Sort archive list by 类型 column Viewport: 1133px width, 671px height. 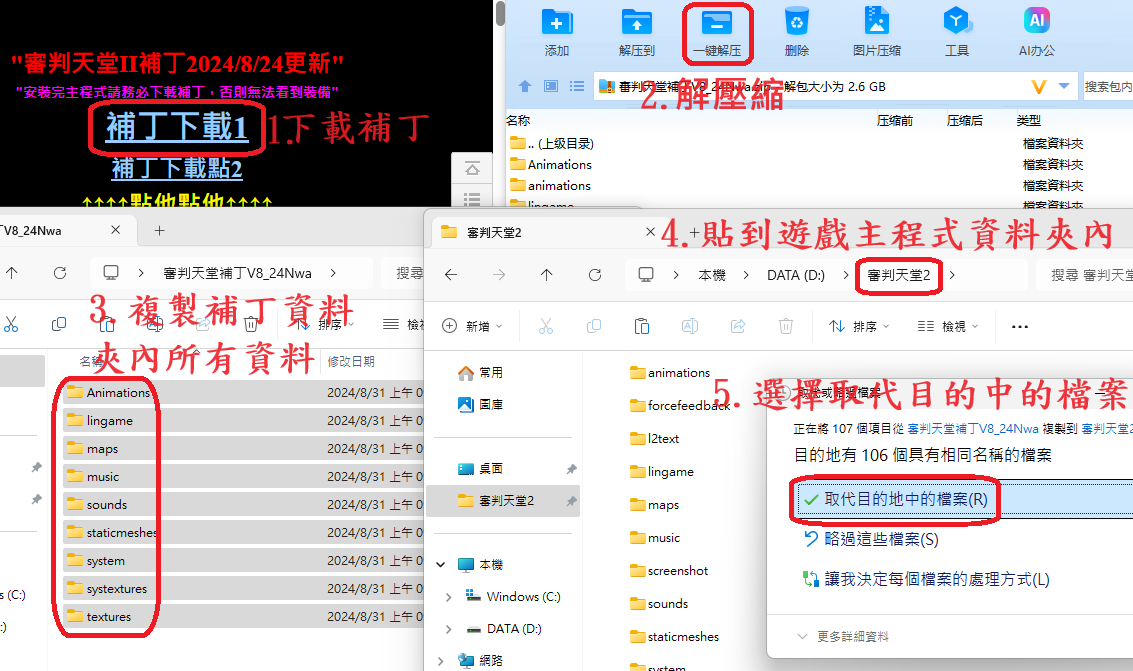(1029, 121)
